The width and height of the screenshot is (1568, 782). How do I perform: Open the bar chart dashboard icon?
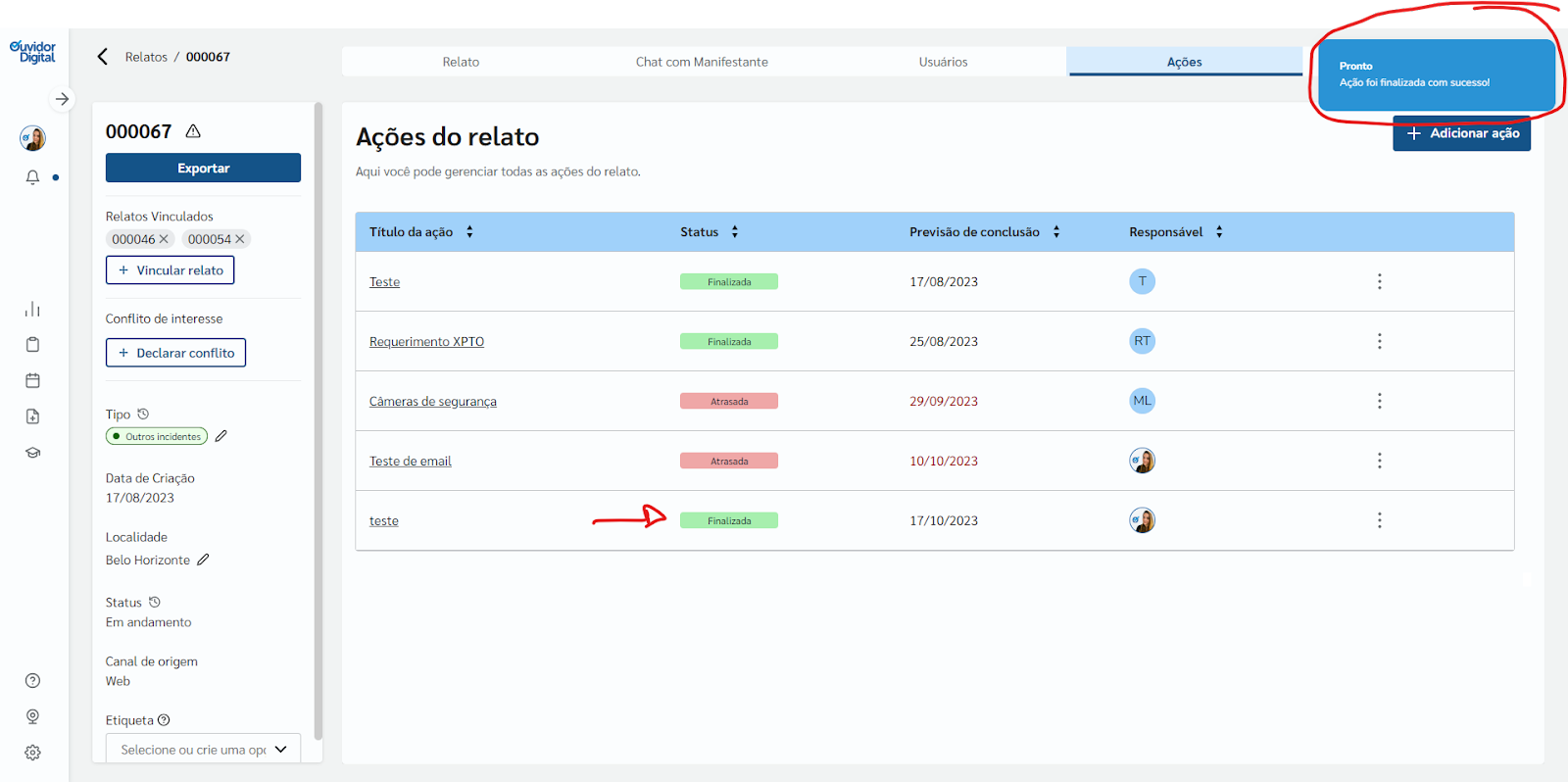tap(32, 310)
